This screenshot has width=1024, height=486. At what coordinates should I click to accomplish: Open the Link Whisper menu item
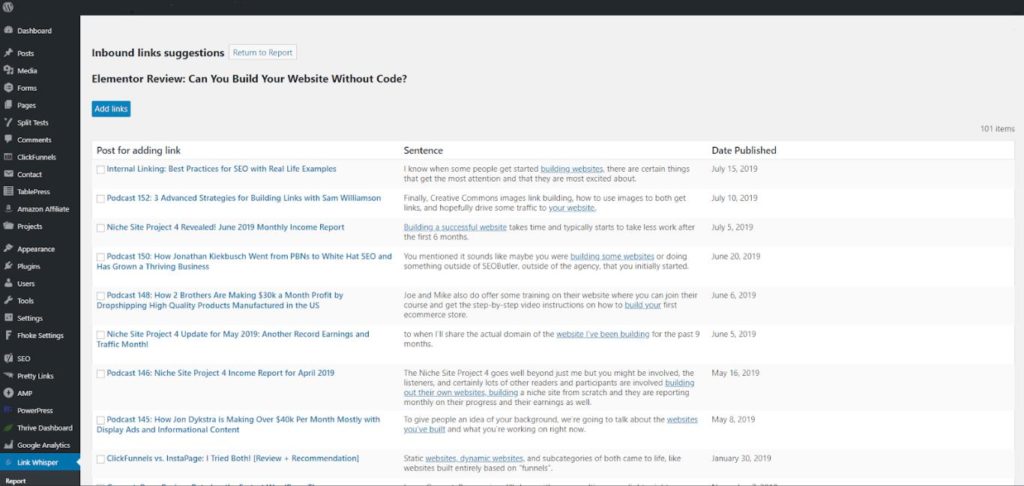point(40,462)
